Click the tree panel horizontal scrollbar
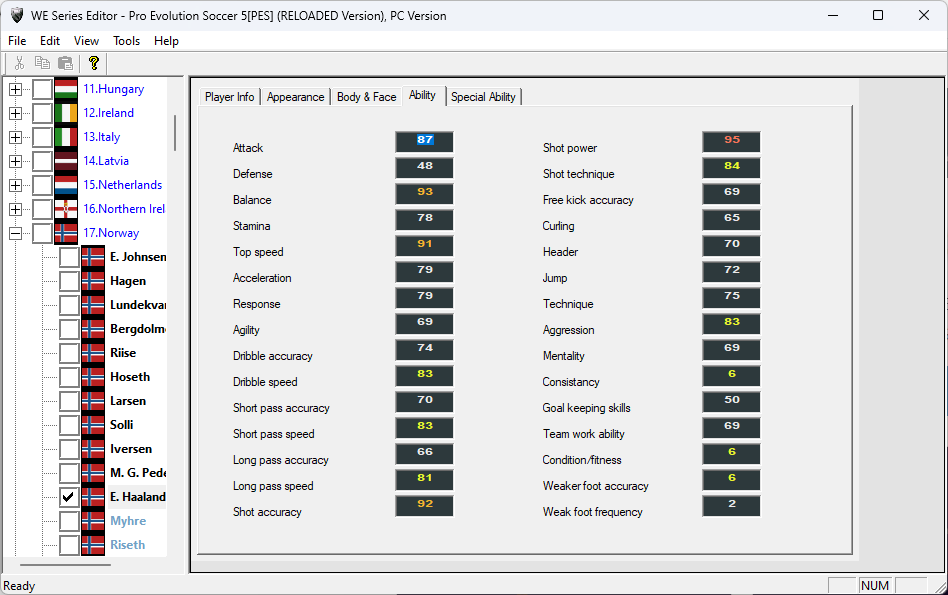The width and height of the screenshot is (948, 595). coord(65,565)
